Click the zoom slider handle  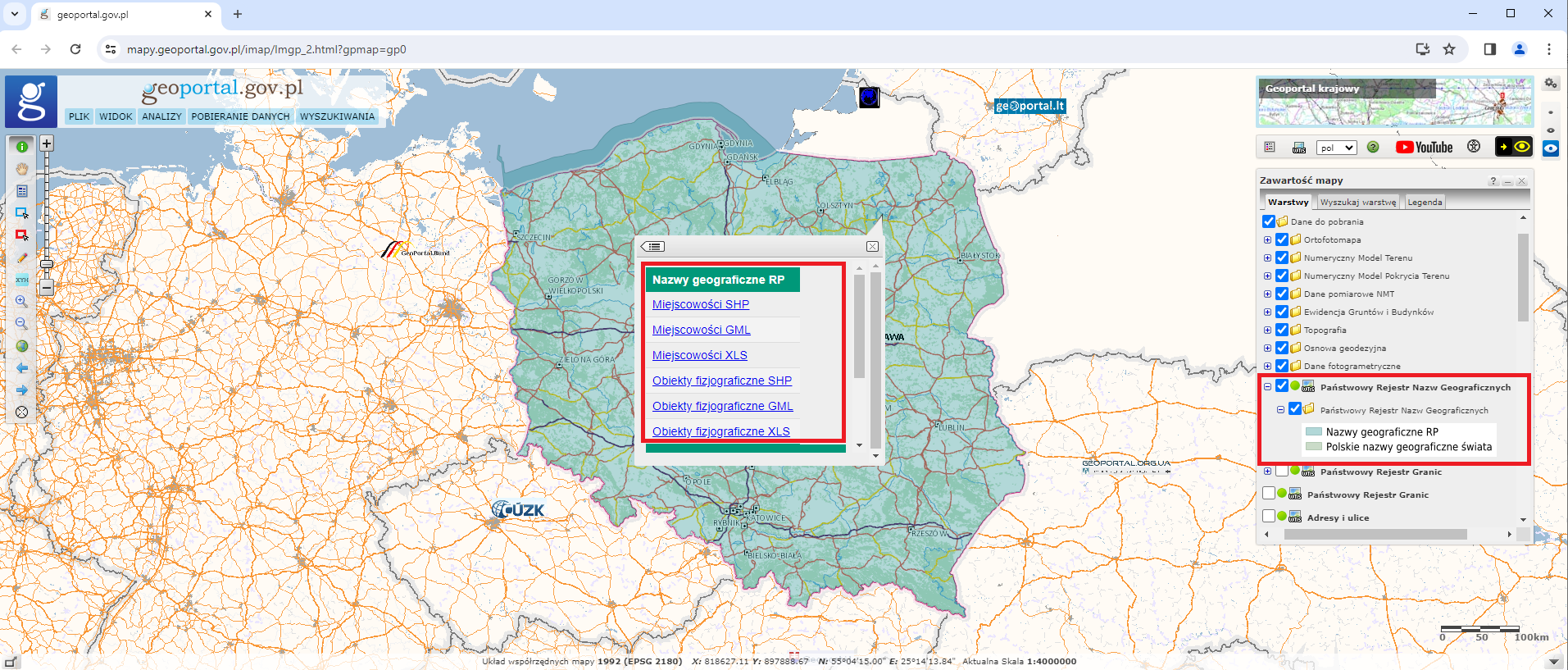[x=47, y=264]
